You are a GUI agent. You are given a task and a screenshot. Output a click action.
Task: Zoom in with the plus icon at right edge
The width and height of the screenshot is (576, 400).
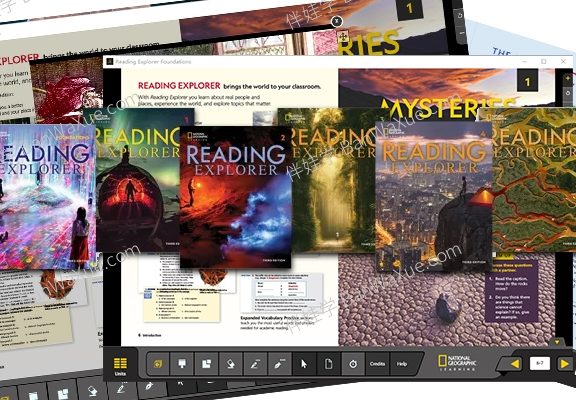click(568, 78)
